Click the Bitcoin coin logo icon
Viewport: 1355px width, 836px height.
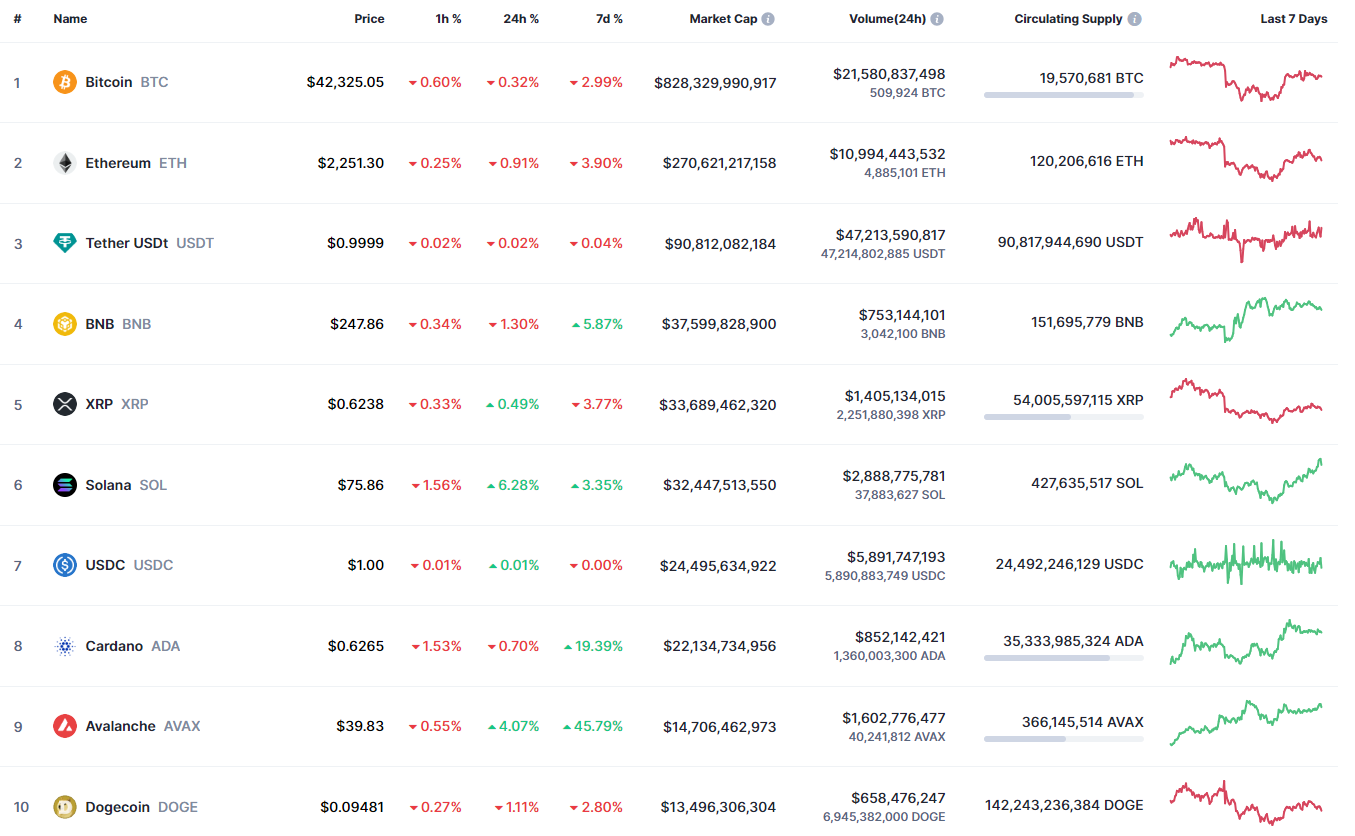pyautogui.click(x=65, y=82)
